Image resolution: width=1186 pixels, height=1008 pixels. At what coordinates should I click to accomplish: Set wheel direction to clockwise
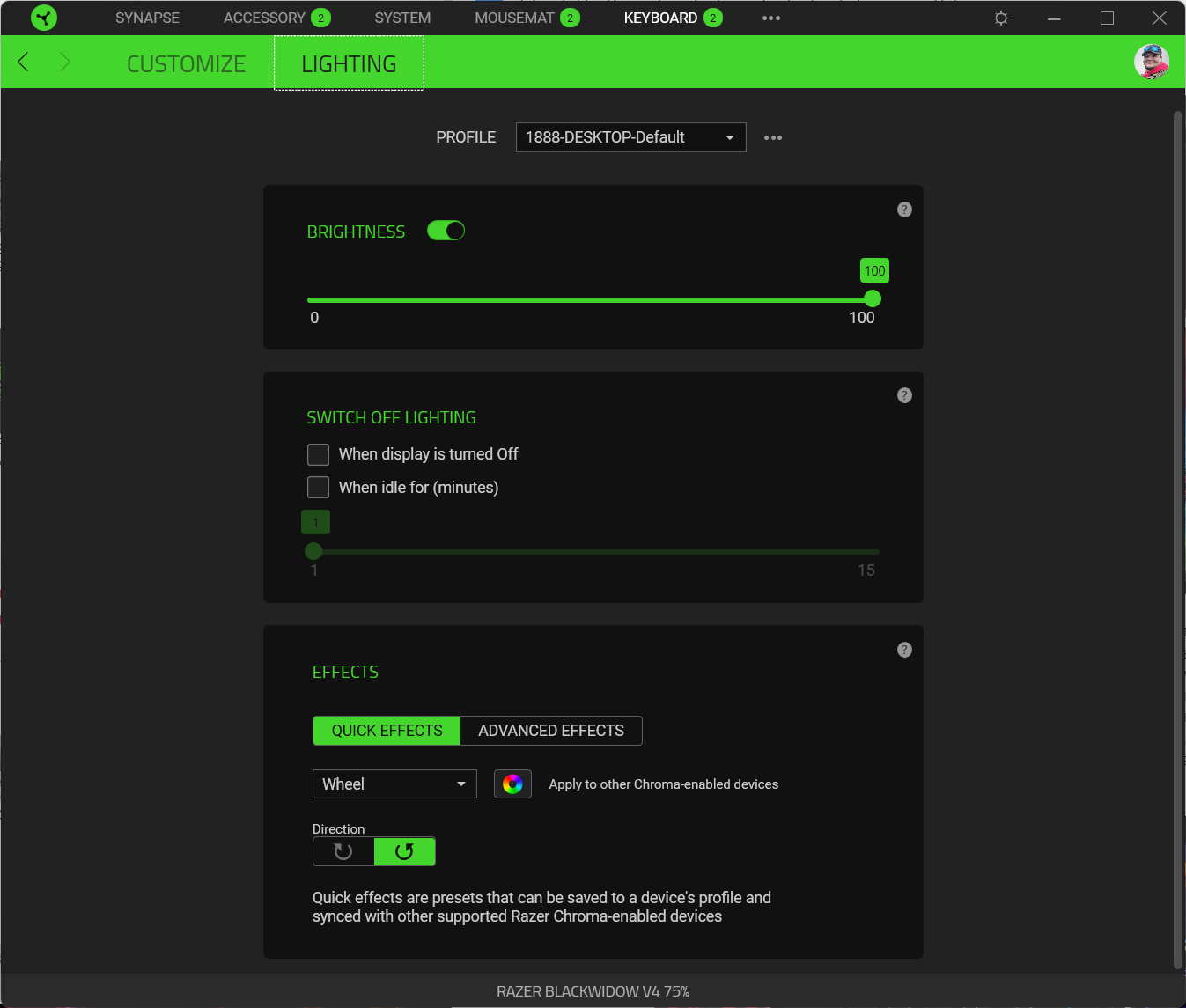point(343,851)
